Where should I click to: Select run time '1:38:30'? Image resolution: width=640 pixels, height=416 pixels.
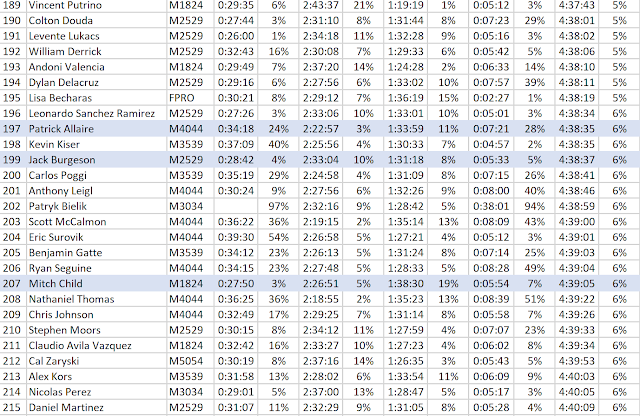(x=406, y=284)
